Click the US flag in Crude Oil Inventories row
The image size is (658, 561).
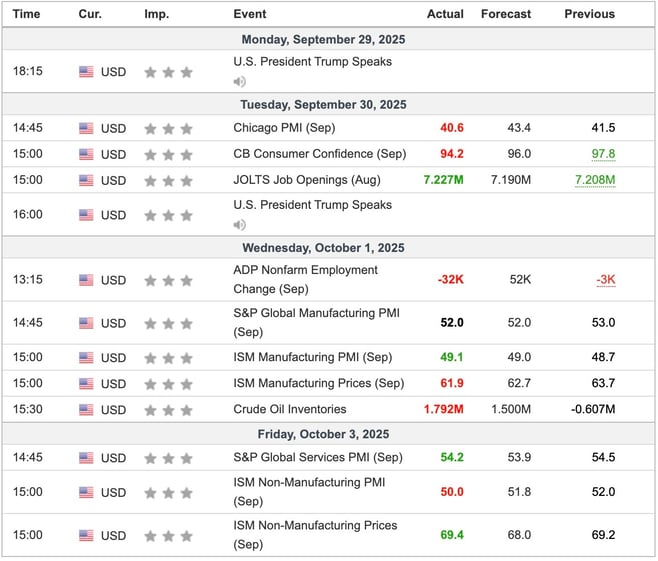pos(86,410)
